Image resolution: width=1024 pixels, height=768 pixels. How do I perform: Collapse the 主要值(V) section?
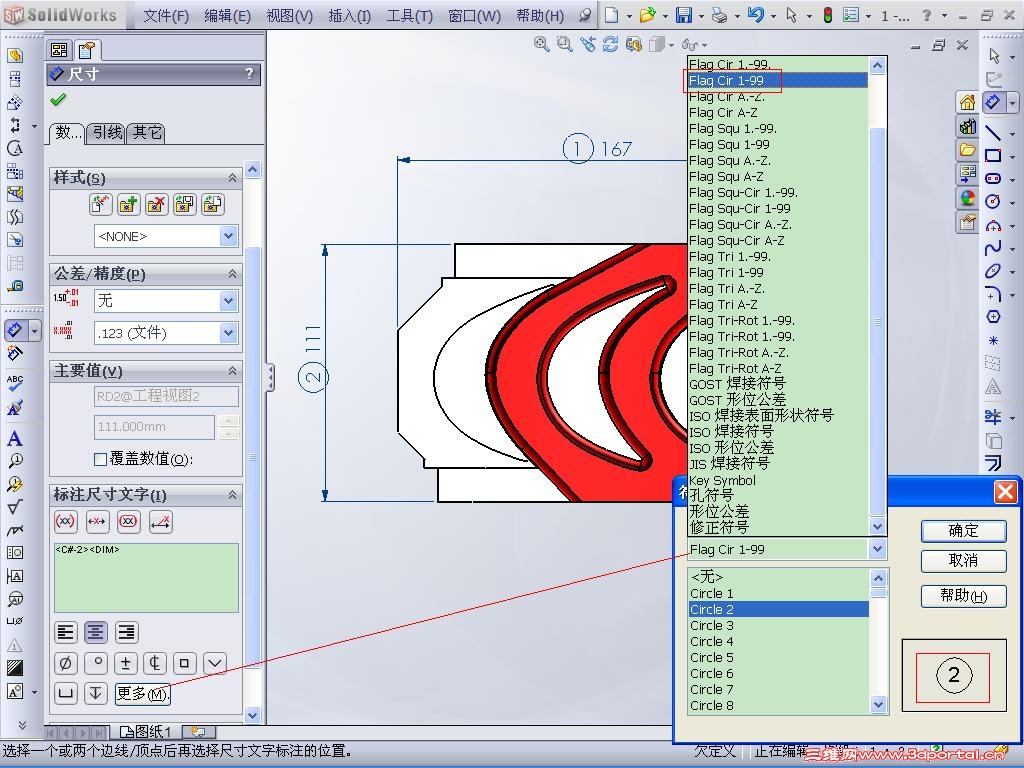coord(232,370)
